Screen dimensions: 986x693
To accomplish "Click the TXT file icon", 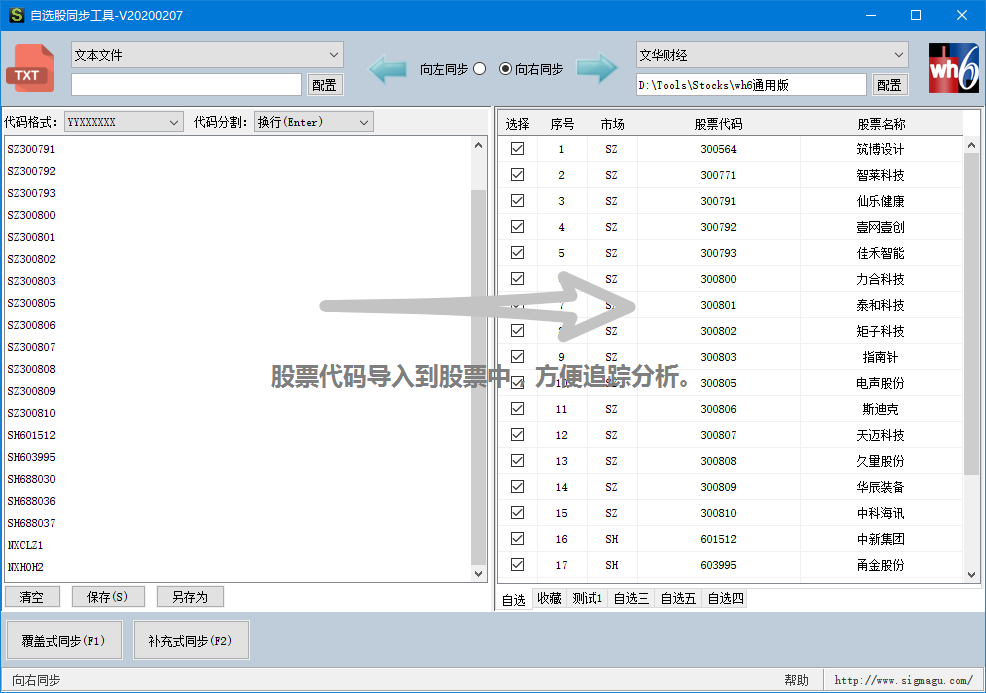I will [x=28, y=68].
